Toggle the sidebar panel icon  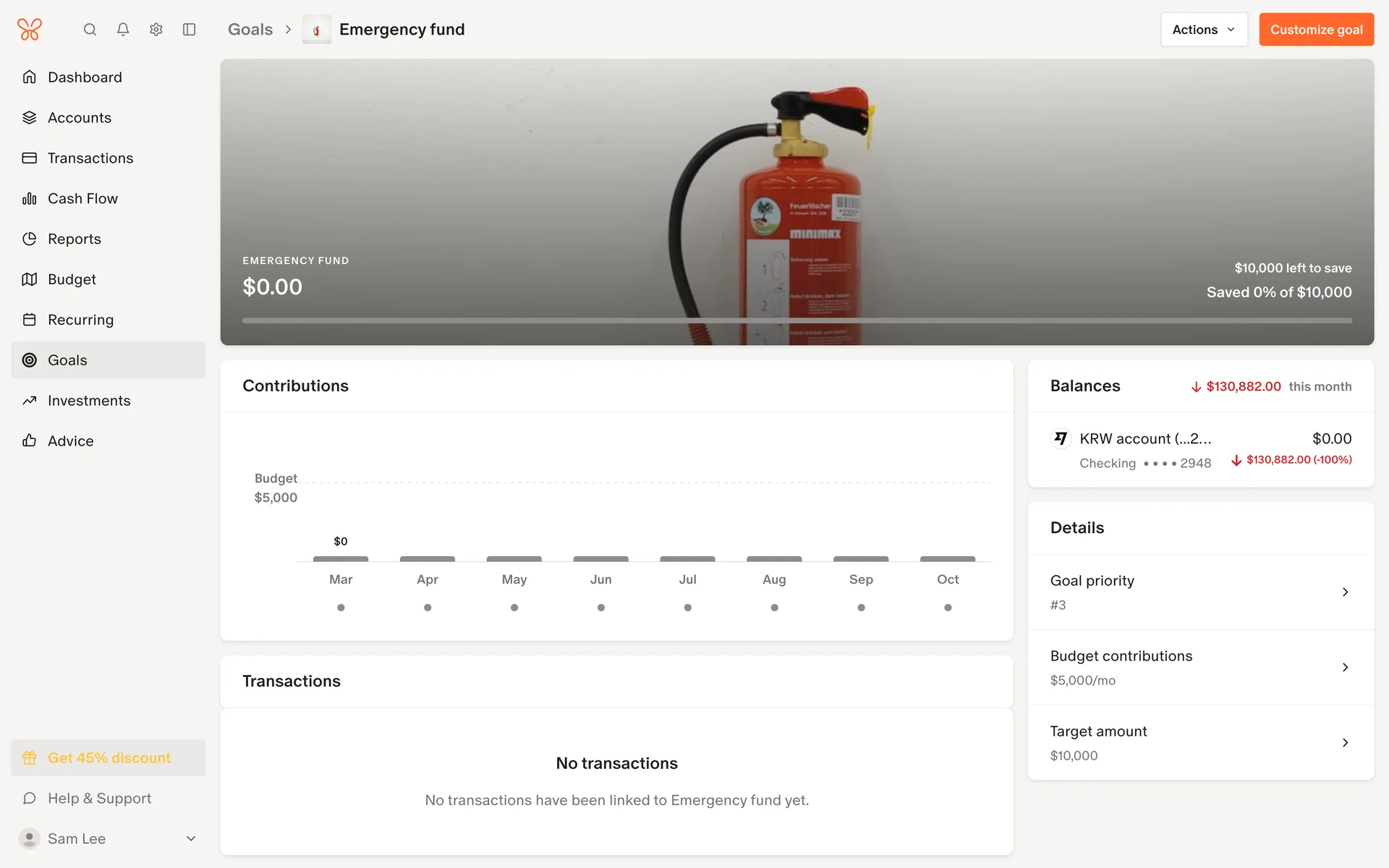(x=190, y=30)
